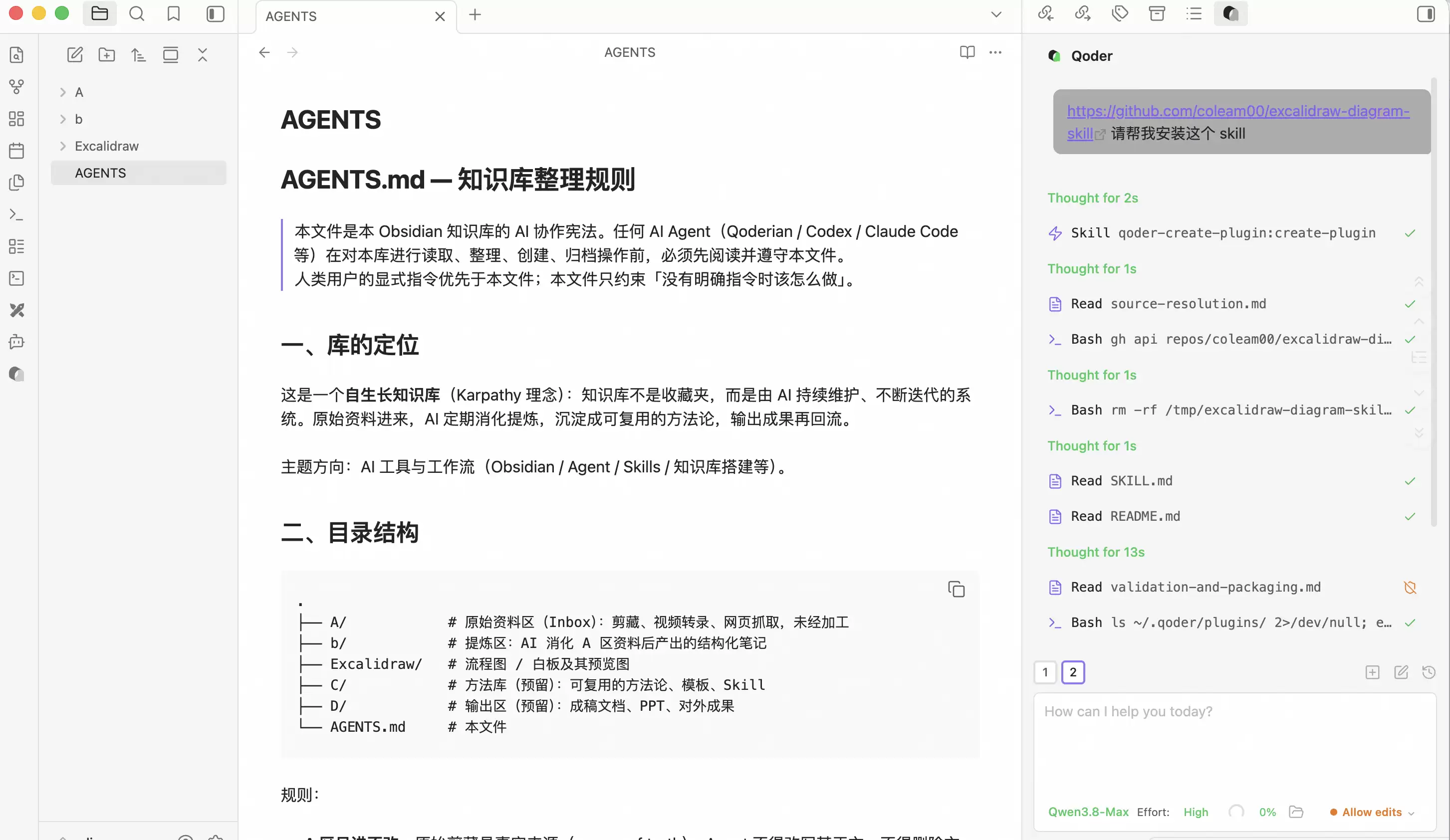Open the file explorer folder icon
The height and width of the screenshot is (840, 1450).
[x=99, y=14]
